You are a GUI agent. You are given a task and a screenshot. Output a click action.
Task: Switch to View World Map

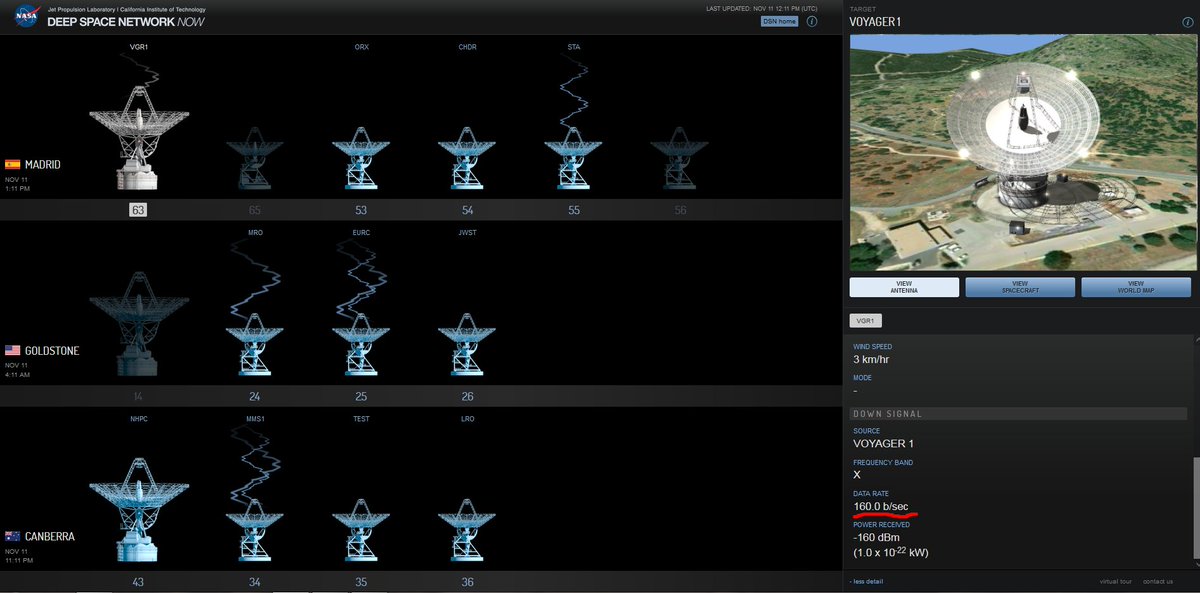pyautogui.click(x=1135, y=287)
